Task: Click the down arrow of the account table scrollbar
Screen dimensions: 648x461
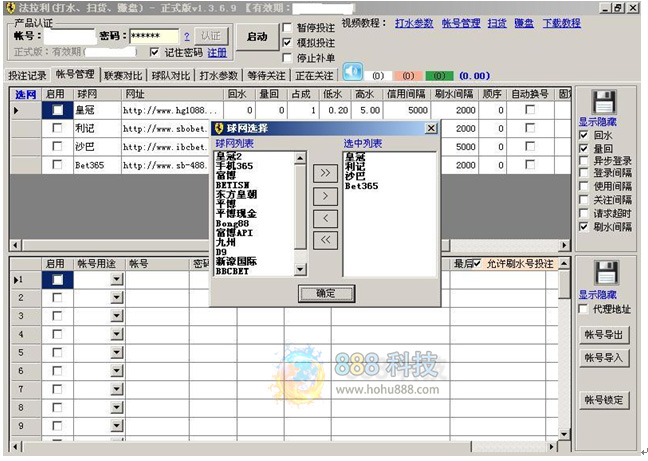Action: point(564,434)
